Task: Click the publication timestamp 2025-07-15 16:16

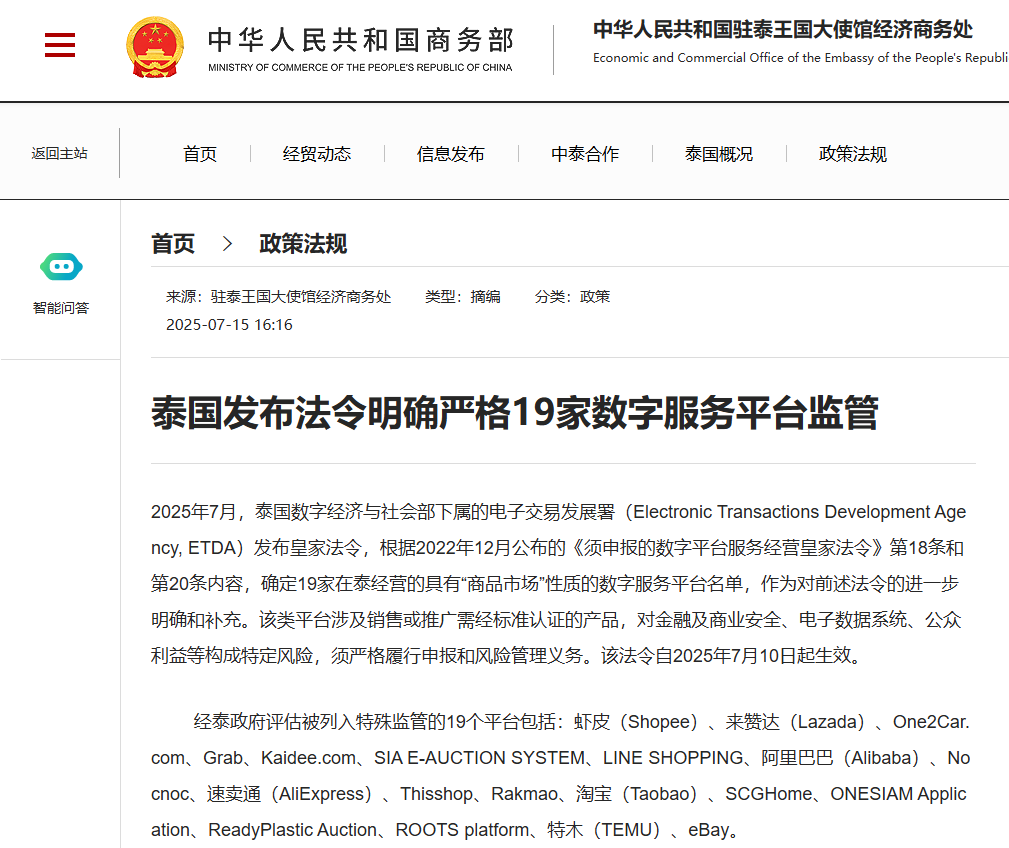Action: (229, 325)
